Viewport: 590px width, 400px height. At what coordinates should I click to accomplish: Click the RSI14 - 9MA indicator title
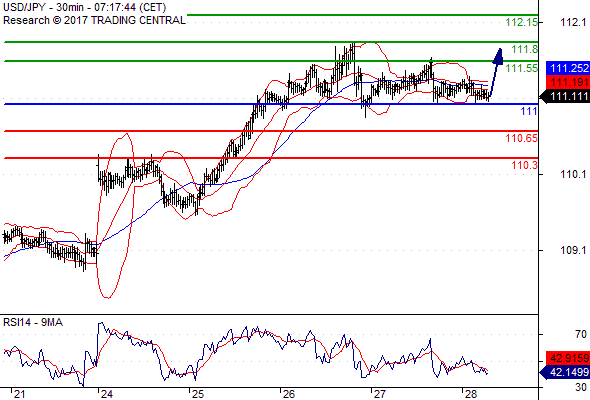(33, 322)
